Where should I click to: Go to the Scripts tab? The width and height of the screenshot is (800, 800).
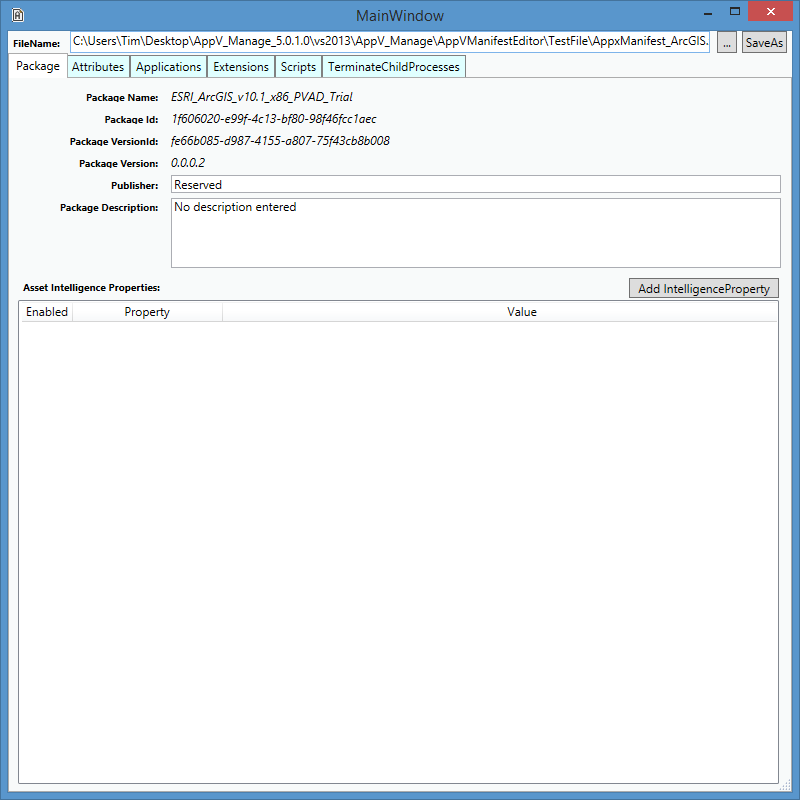tap(298, 67)
